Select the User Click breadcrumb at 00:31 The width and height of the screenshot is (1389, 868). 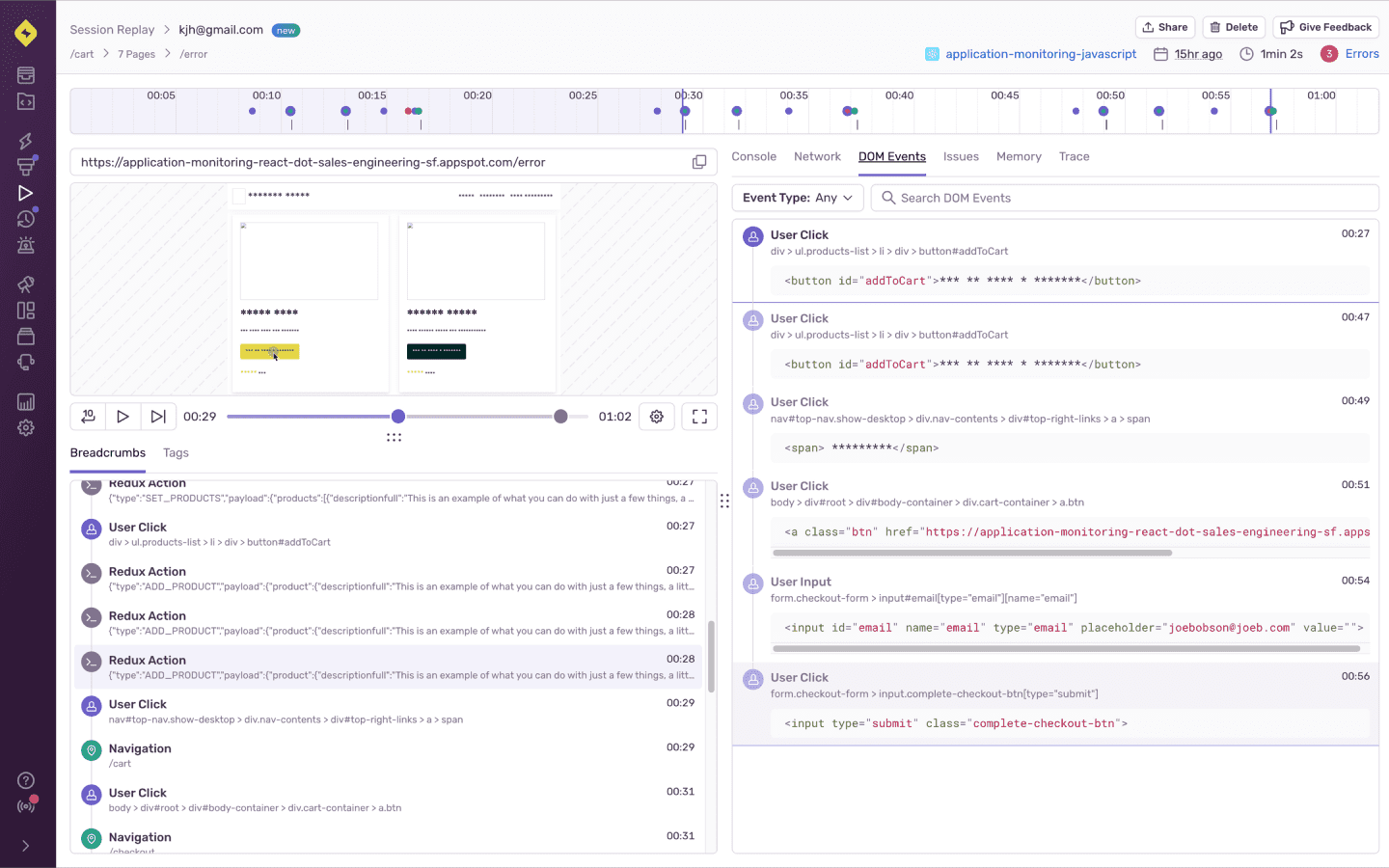point(388,800)
